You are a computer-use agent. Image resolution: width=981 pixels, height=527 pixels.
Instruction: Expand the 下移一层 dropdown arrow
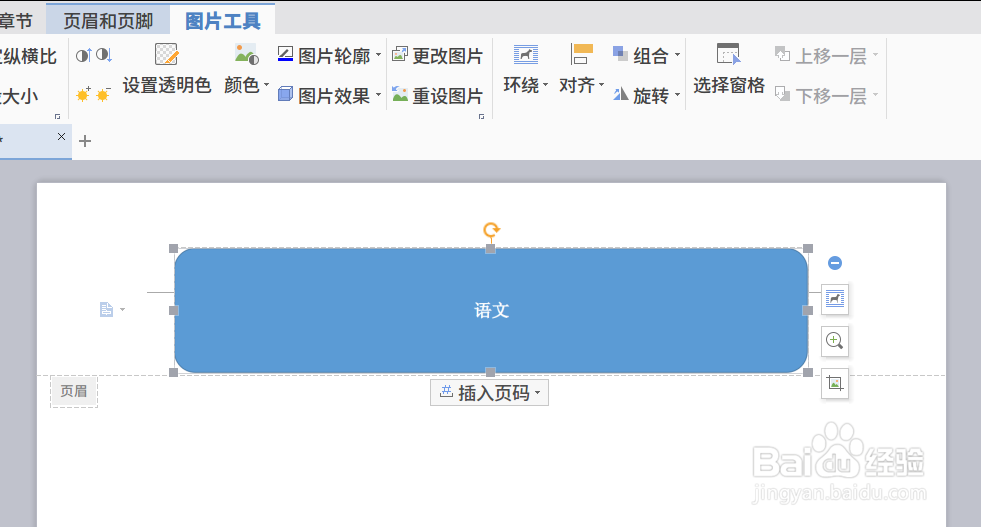875,95
